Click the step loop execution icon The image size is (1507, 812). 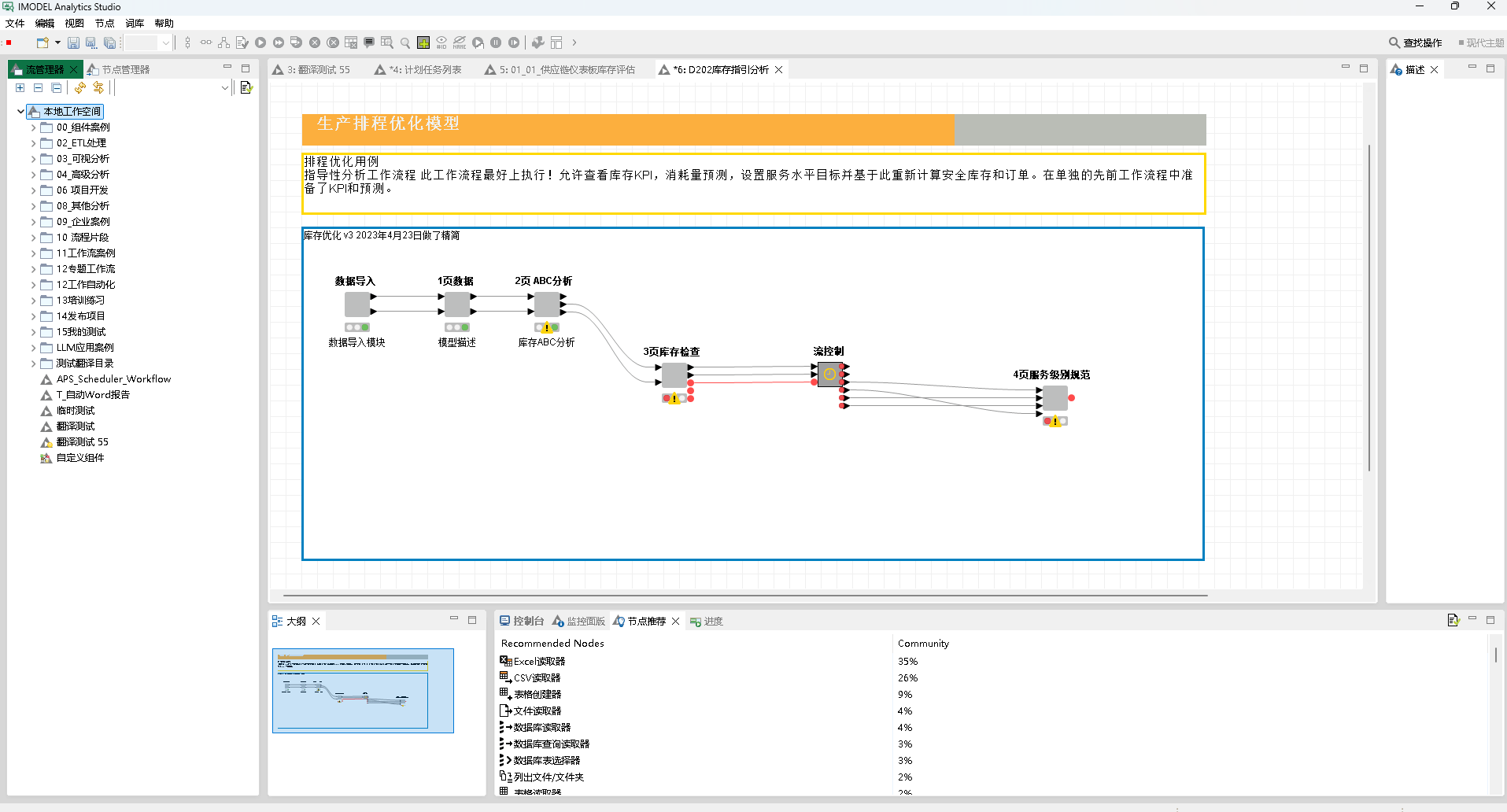pyautogui.click(x=478, y=42)
